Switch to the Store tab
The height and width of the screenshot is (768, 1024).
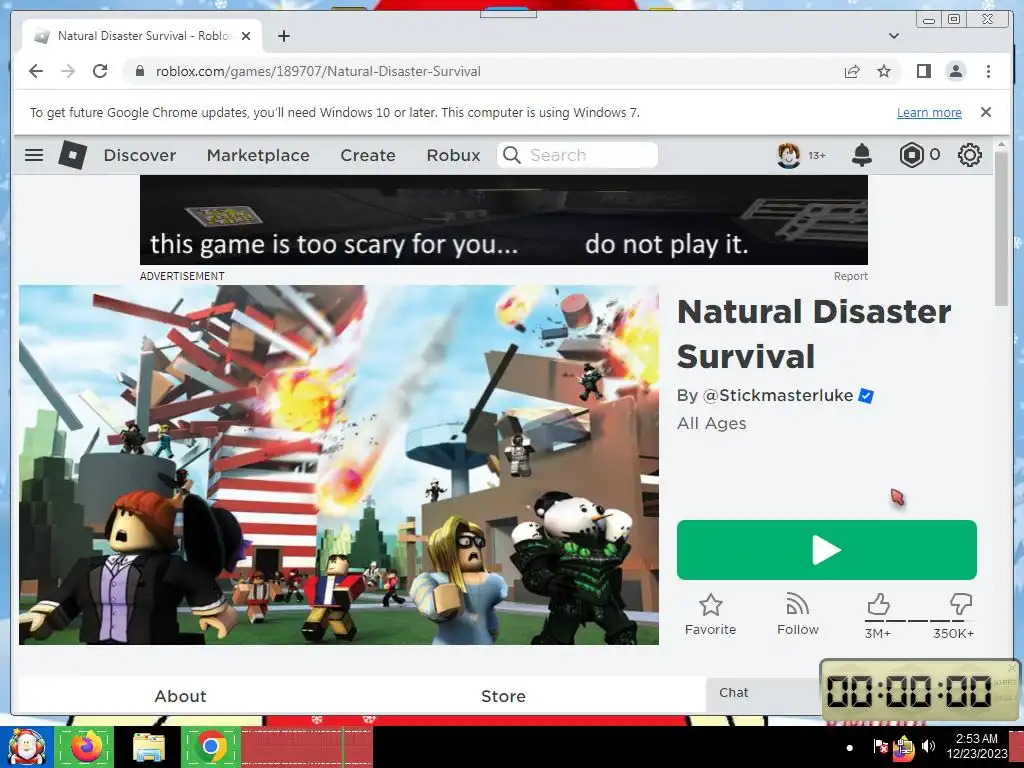tap(503, 696)
